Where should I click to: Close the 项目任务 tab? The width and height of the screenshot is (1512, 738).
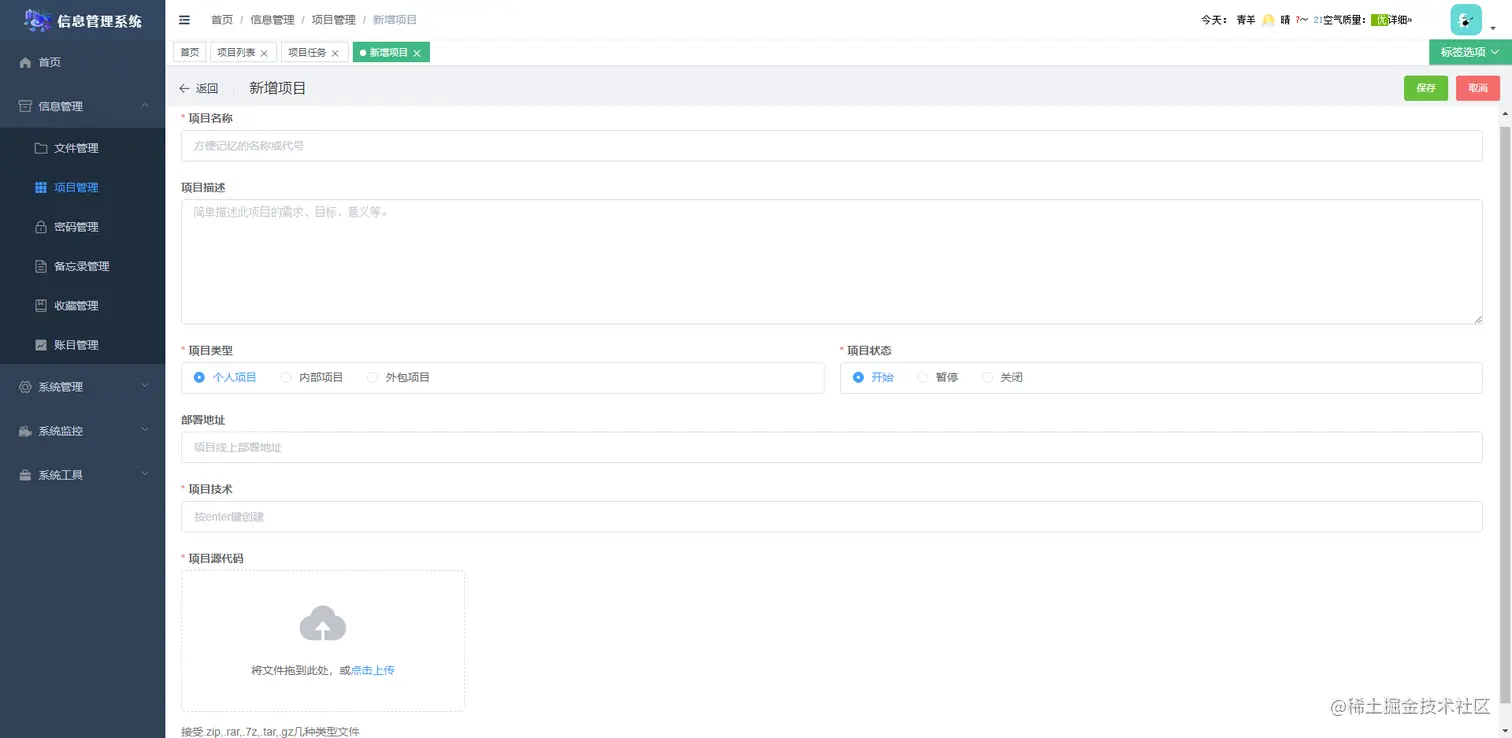click(335, 53)
